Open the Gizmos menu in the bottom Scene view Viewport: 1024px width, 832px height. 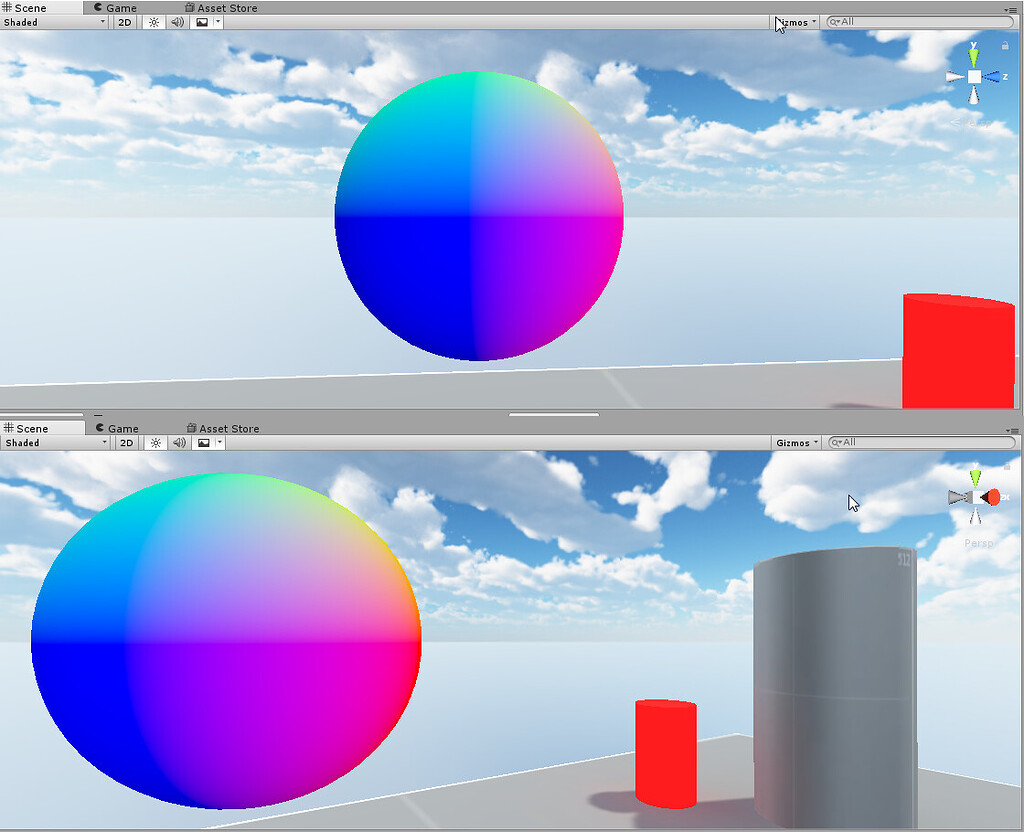pos(795,442)
